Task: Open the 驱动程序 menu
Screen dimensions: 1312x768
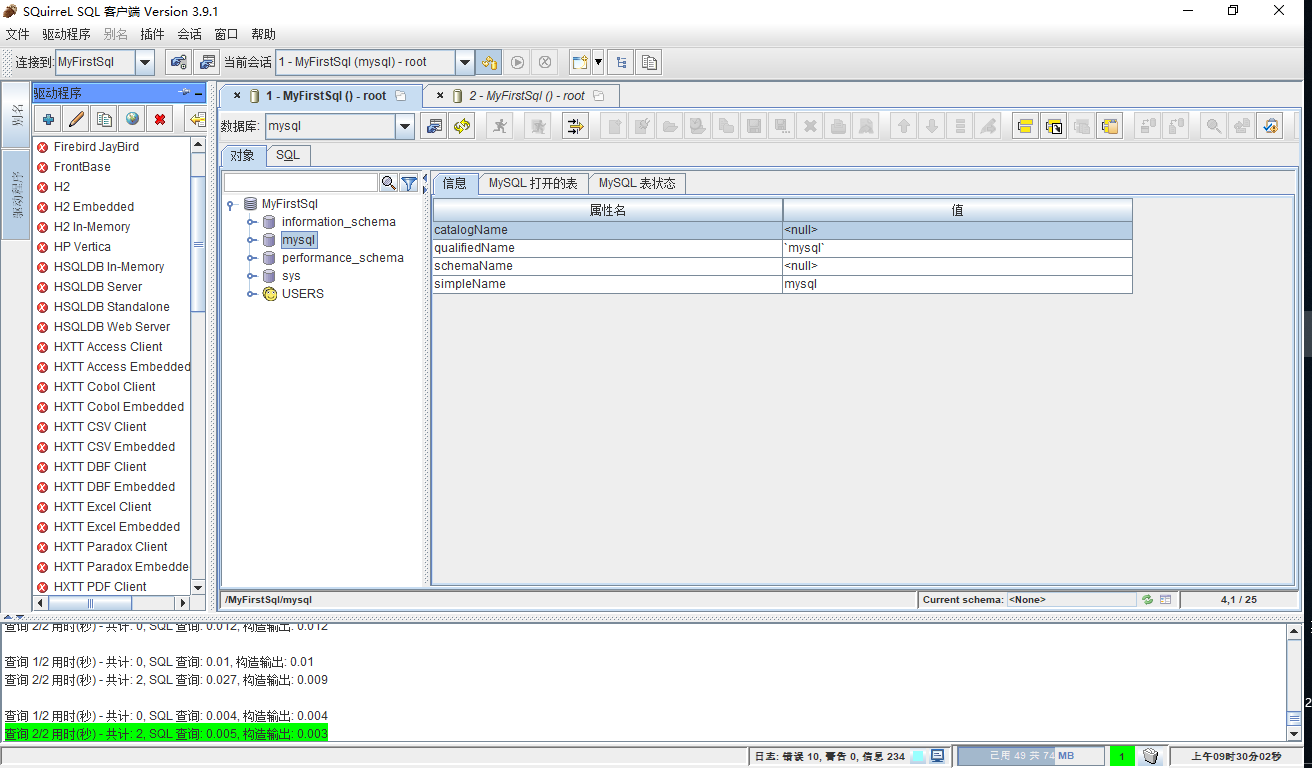Action: pos(66,34)
